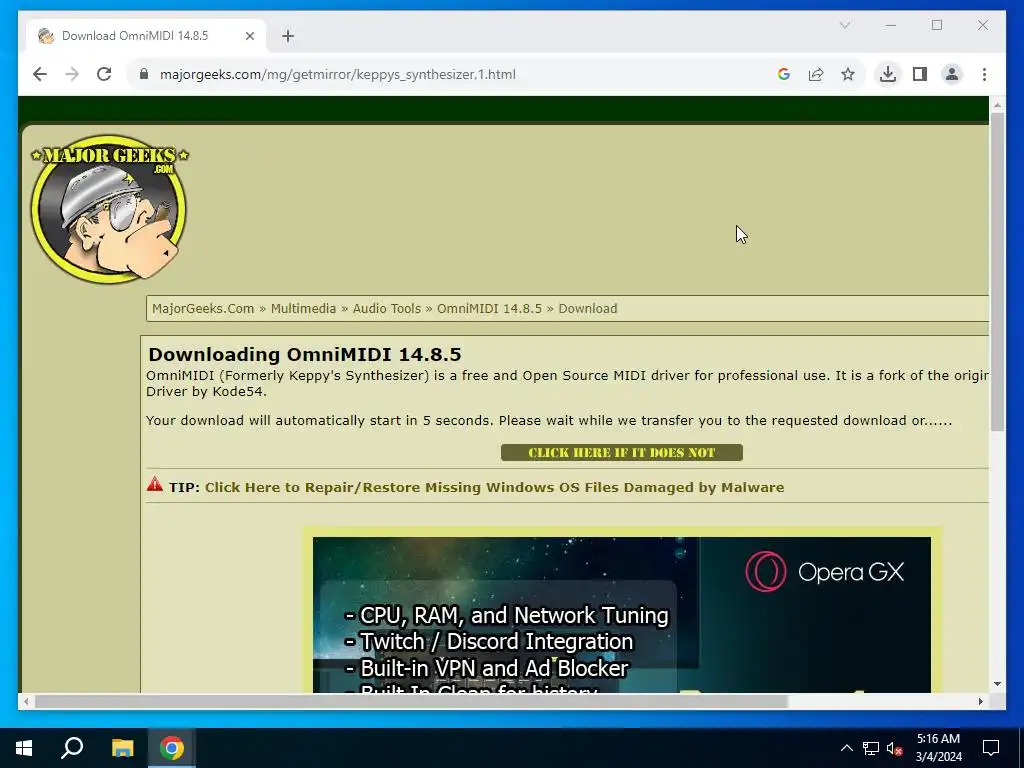Open the tab search dropdown chevron

click(x=844, y=25)
